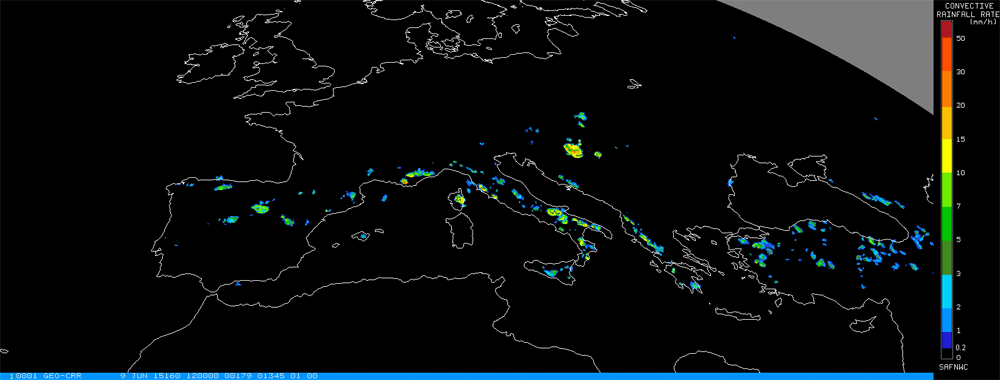Select the cyan 2-3 mm/h legend band

(946, 290)
